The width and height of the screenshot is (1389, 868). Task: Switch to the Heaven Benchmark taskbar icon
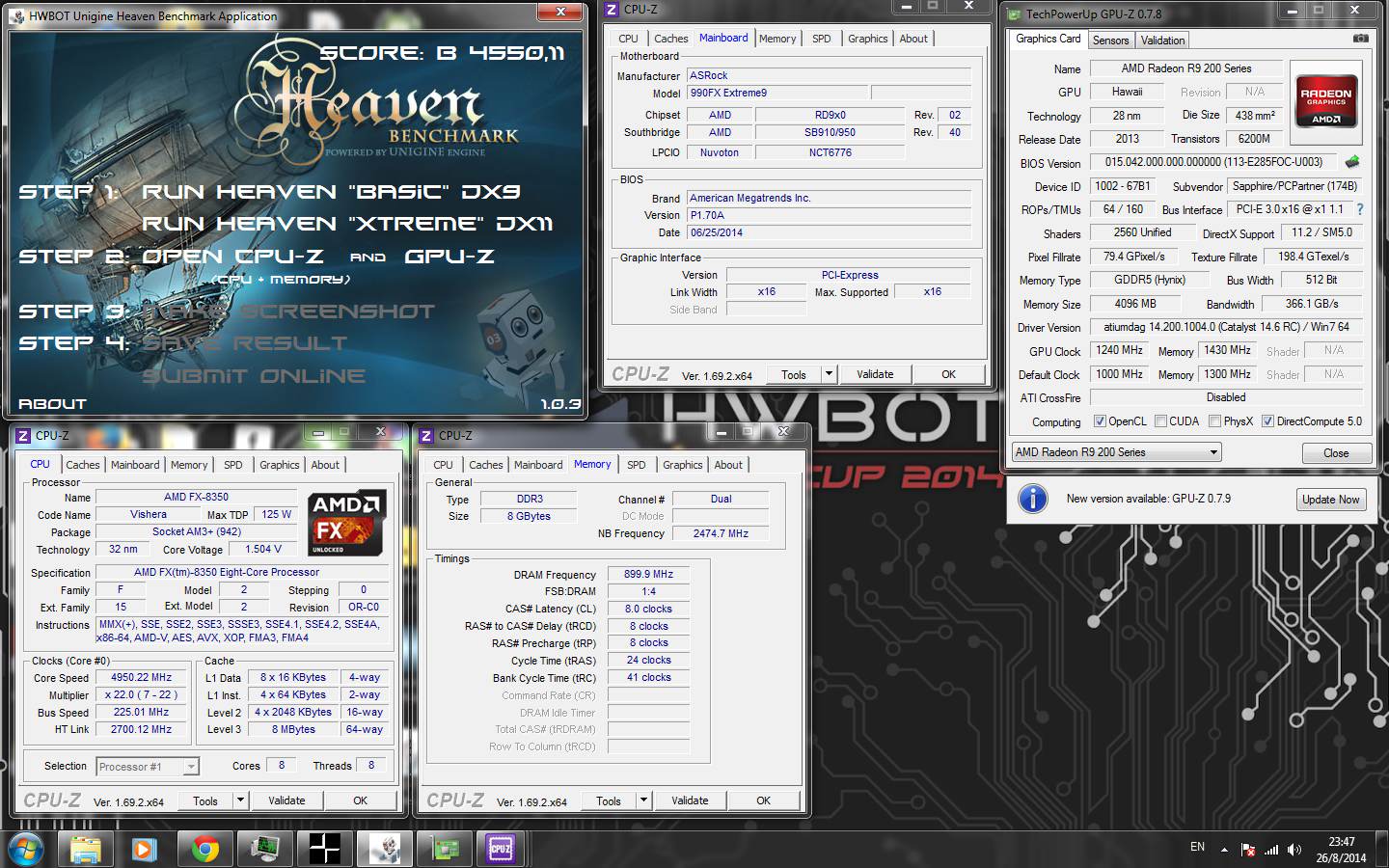tap(384, 849)
